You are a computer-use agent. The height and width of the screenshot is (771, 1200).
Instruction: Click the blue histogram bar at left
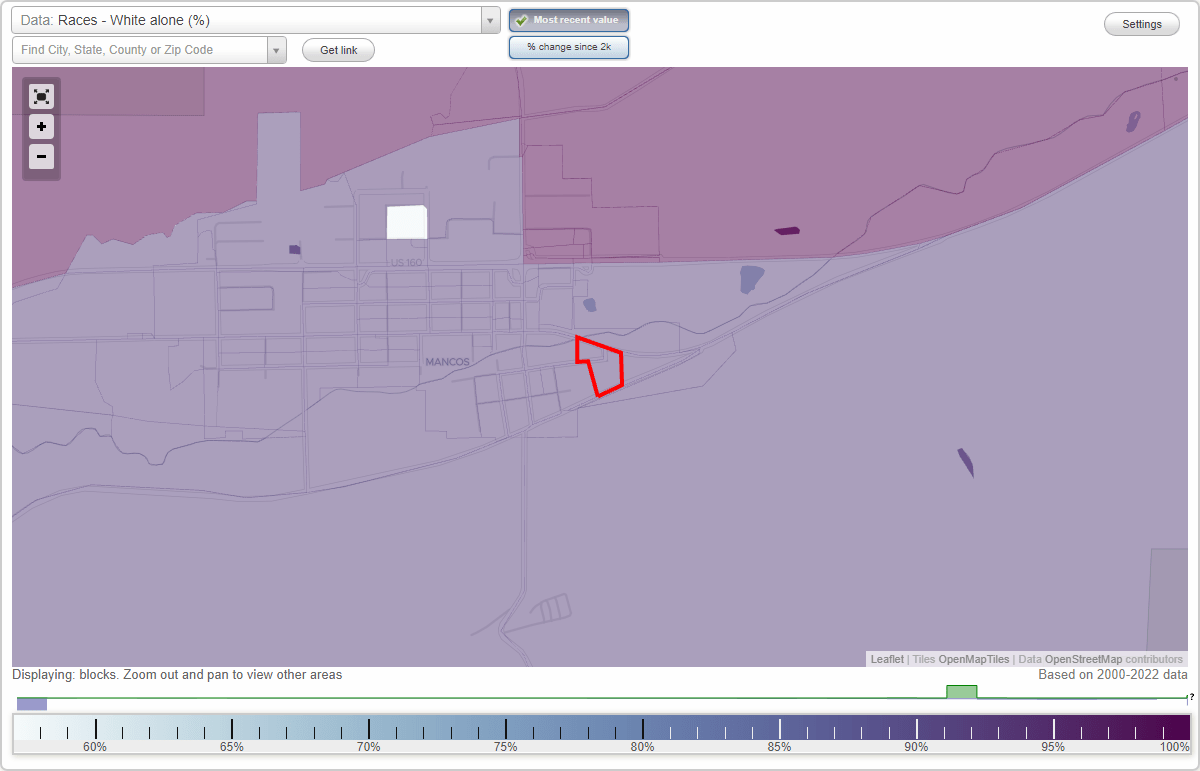[x=32, y=704]
